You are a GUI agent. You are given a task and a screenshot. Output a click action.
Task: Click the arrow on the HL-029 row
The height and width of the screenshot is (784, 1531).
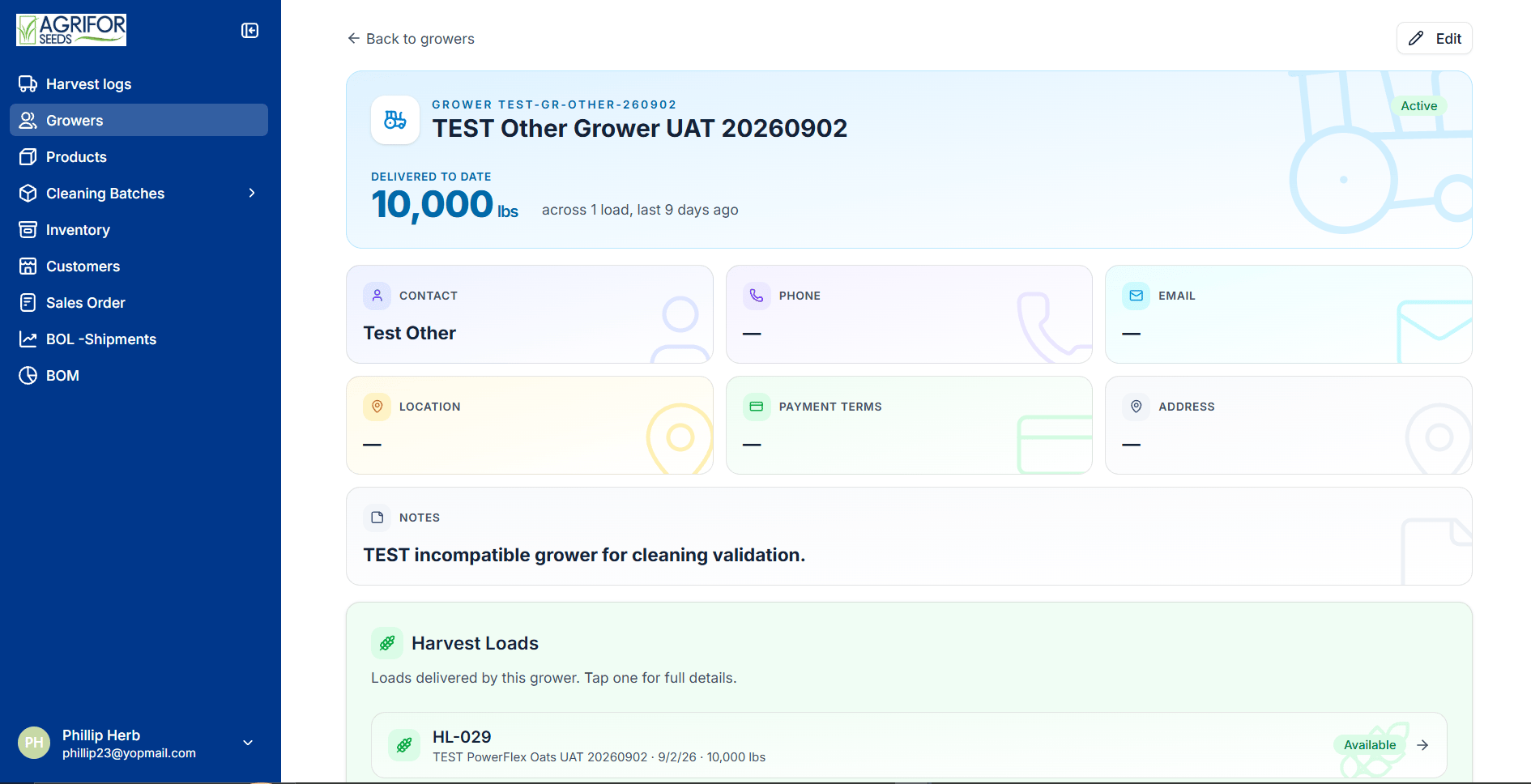click(x=1422, y=745)
